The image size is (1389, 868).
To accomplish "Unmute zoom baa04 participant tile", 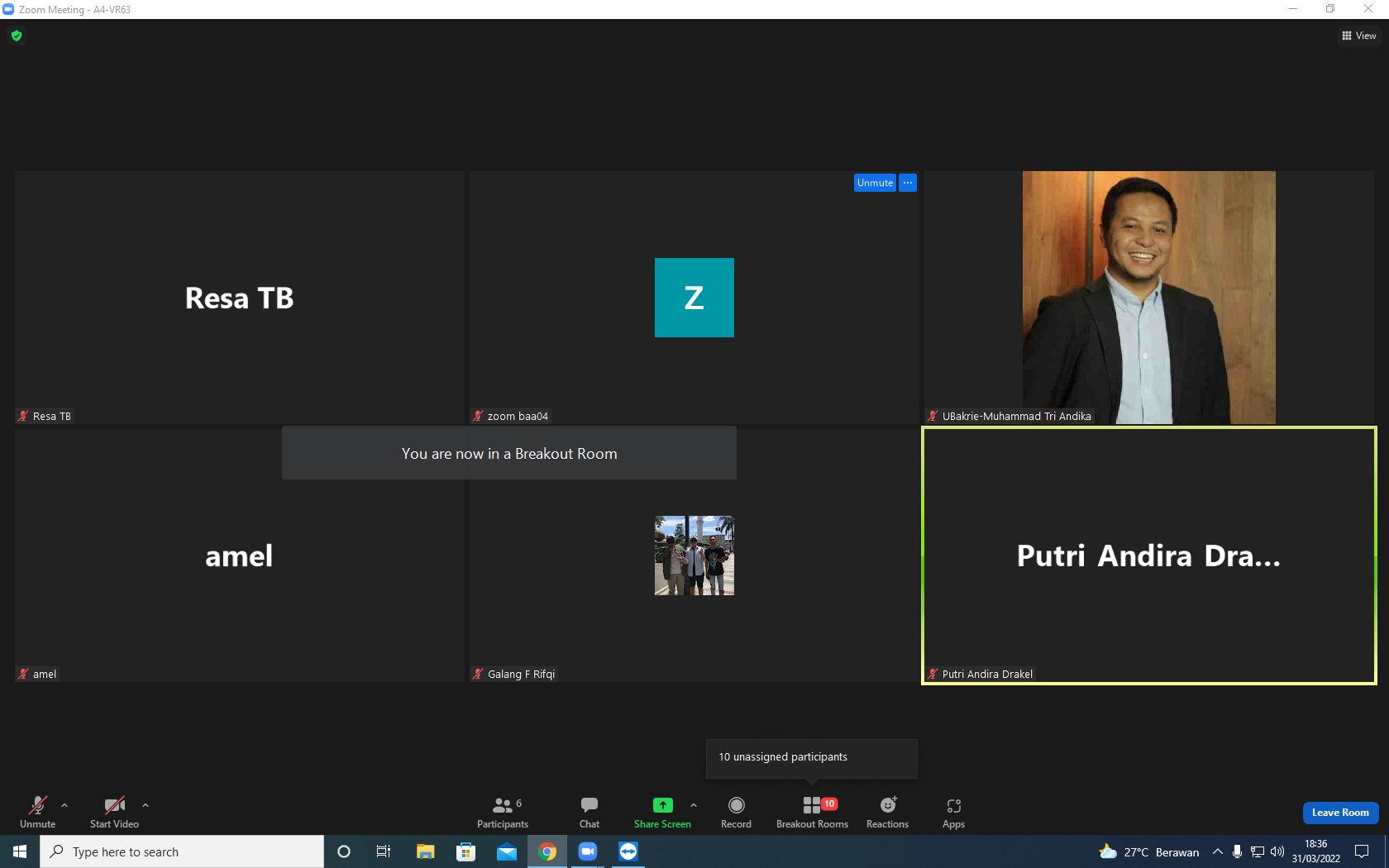I will click(875, 183).
